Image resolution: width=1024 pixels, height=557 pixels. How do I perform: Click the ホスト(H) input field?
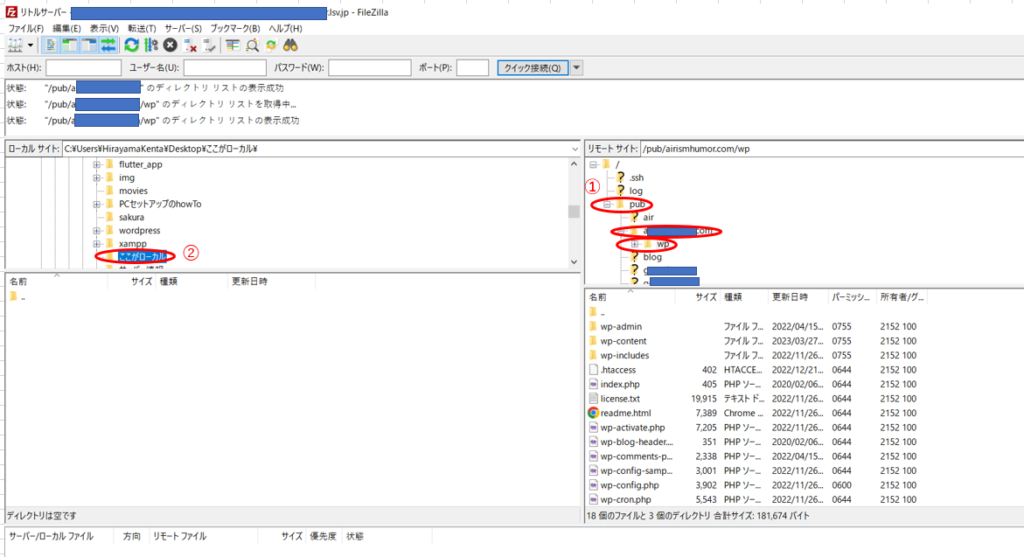click(84, 67)
